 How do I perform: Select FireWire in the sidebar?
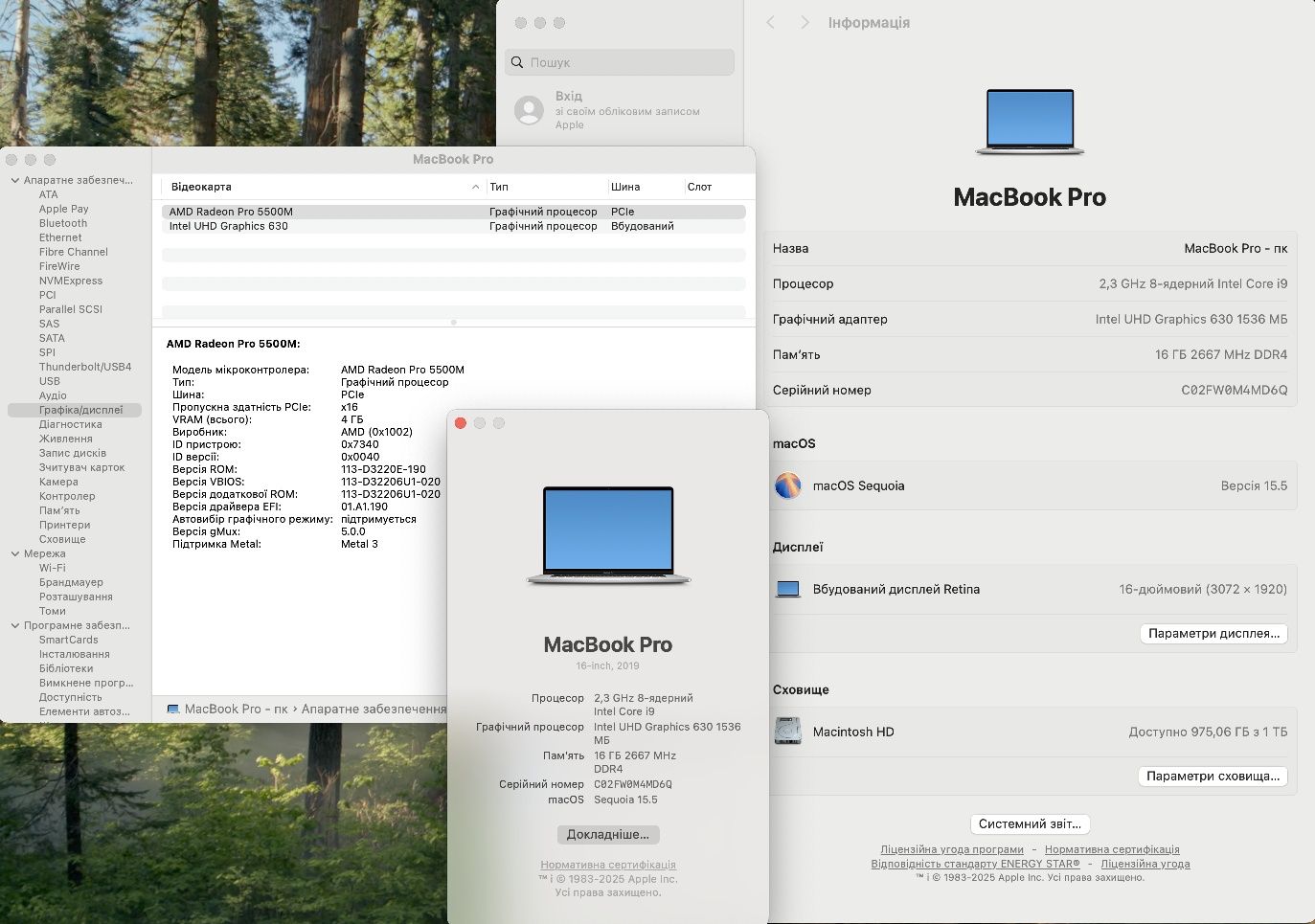59,266
